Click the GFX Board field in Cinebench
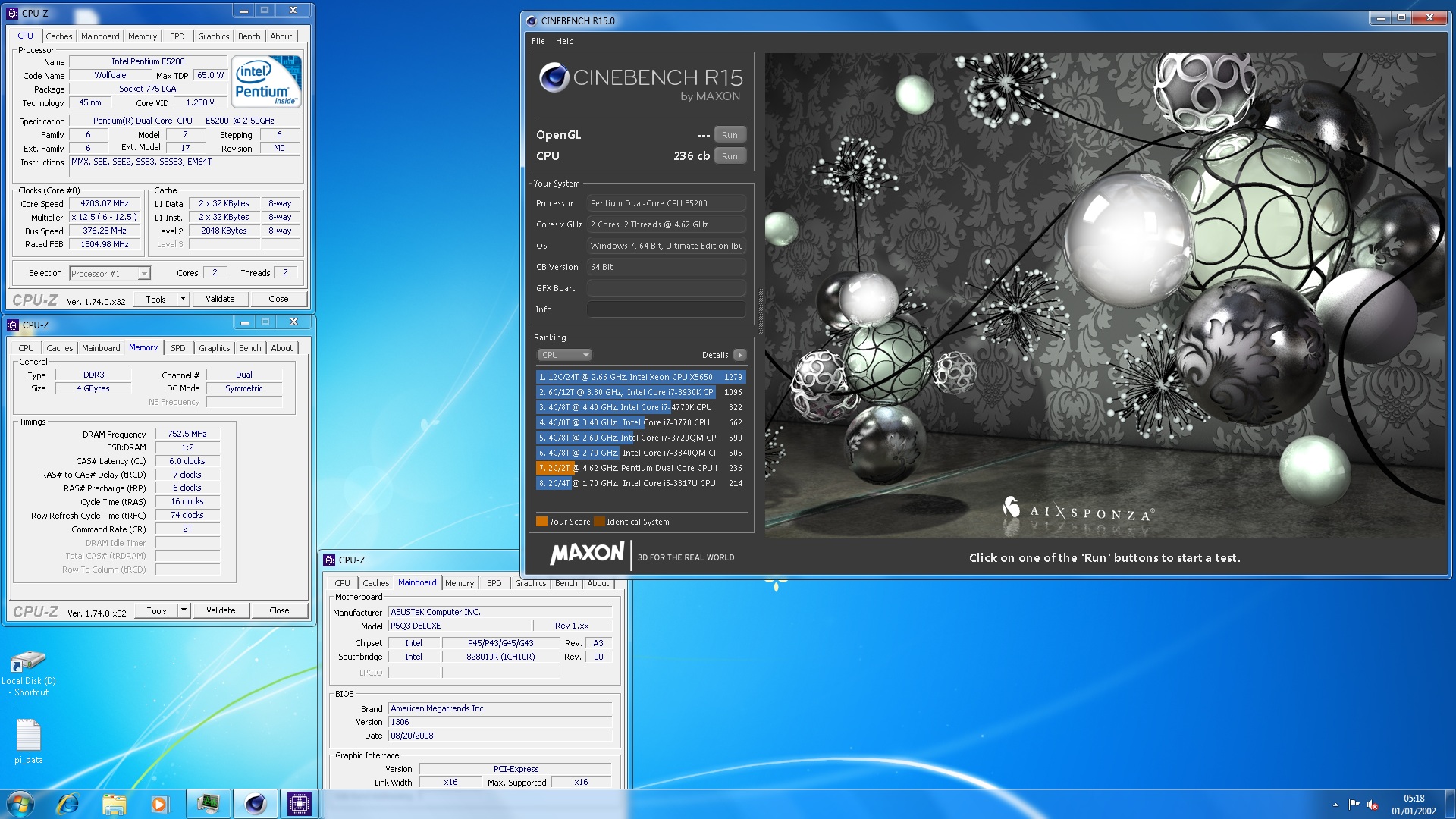This screenshot has height=819, width=1456. (x=667, y=288)
